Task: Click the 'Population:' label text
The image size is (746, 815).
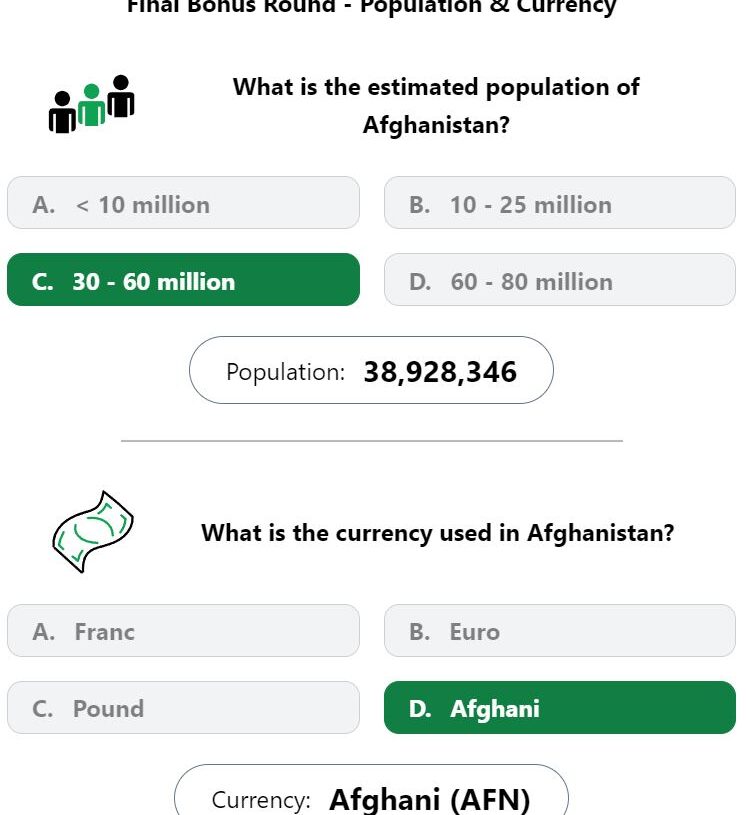Action: (x=285, y=372)
